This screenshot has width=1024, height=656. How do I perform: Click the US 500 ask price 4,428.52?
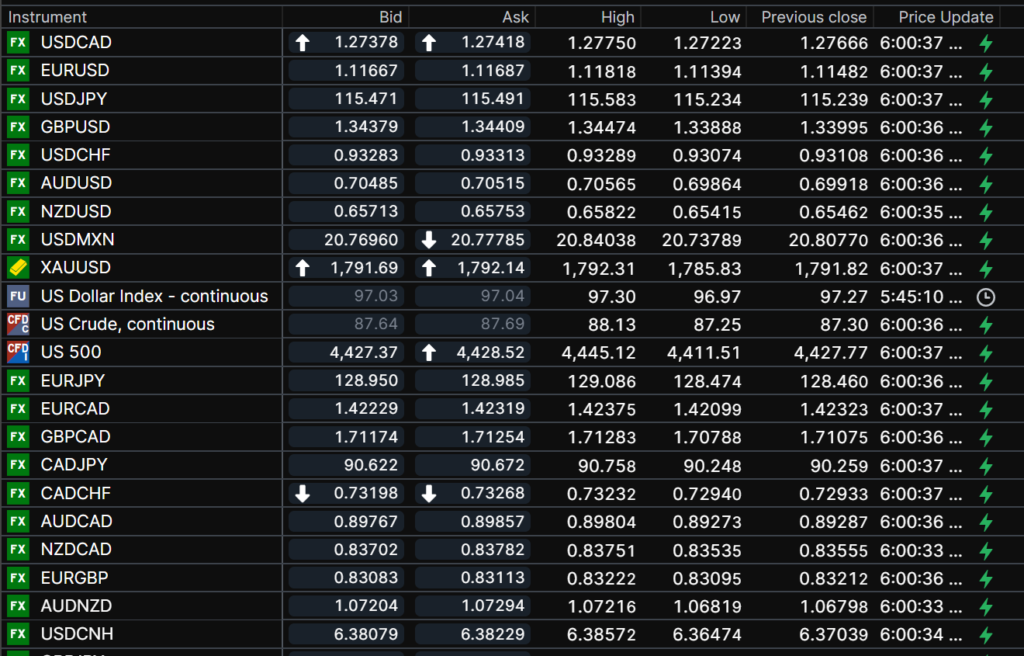(488, 352)
